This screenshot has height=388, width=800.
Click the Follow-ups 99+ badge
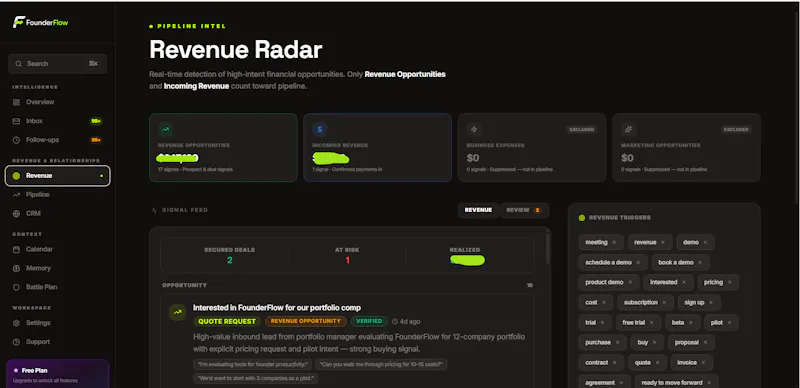pos(96,140)
